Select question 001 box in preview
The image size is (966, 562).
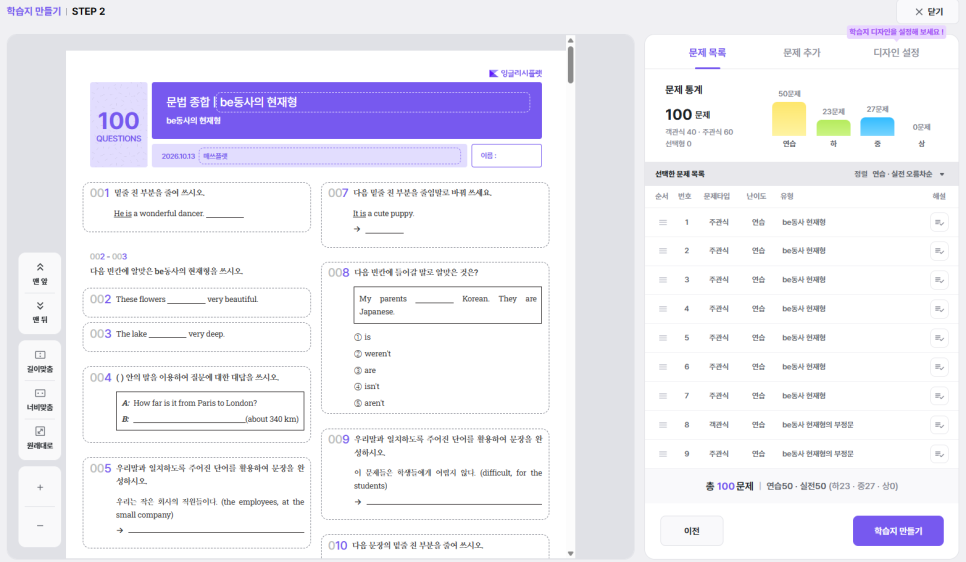tap(197, 207)
